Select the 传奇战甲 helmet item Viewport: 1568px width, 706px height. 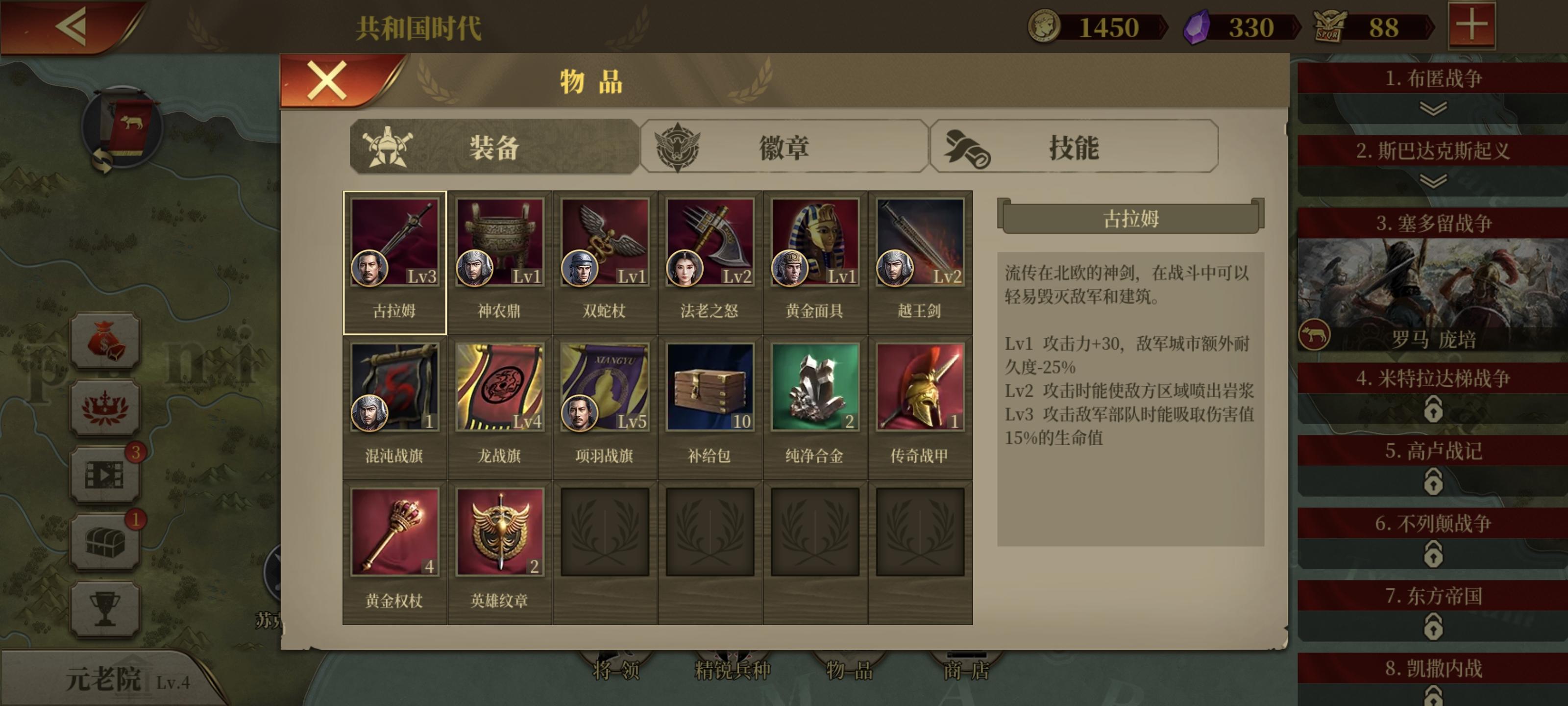pos(920,407)
